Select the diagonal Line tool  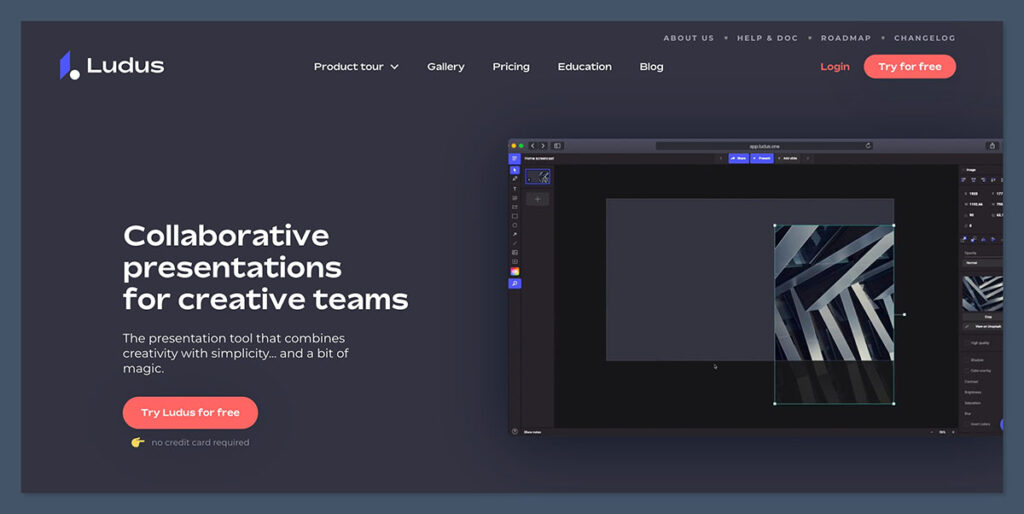[515, 244]
